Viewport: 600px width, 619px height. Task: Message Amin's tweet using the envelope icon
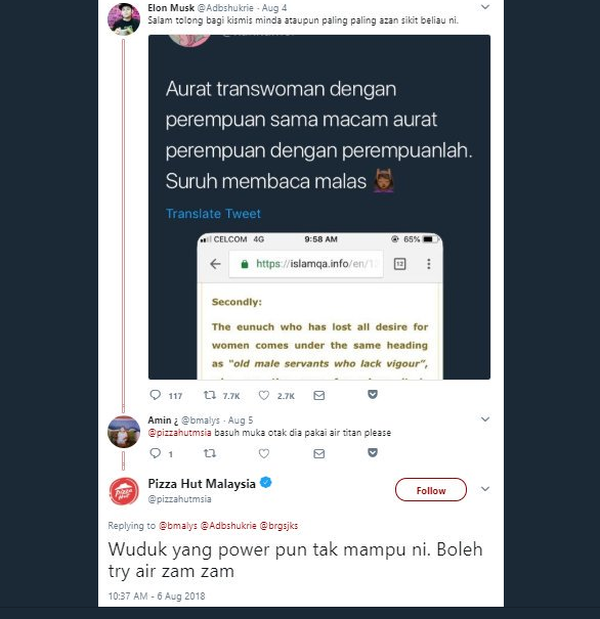click(x=319, y=454)
